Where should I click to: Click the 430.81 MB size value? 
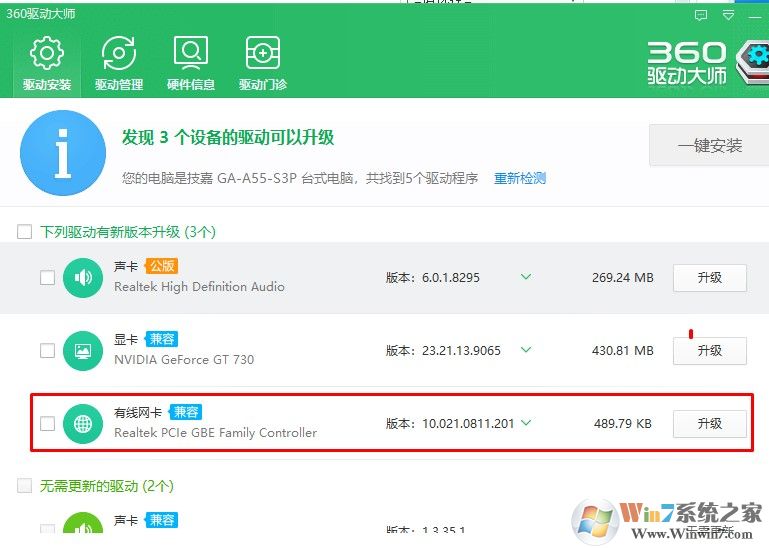point(622,351)
